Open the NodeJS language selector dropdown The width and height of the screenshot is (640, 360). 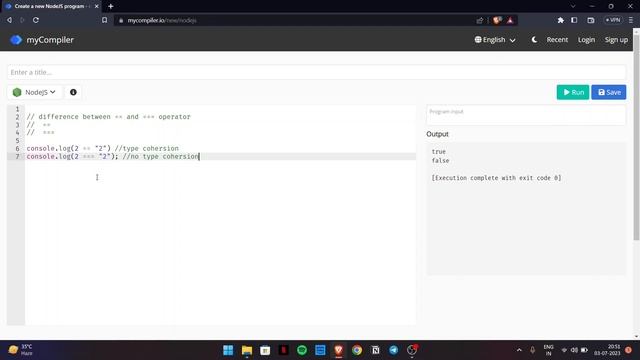pos(34,92)
